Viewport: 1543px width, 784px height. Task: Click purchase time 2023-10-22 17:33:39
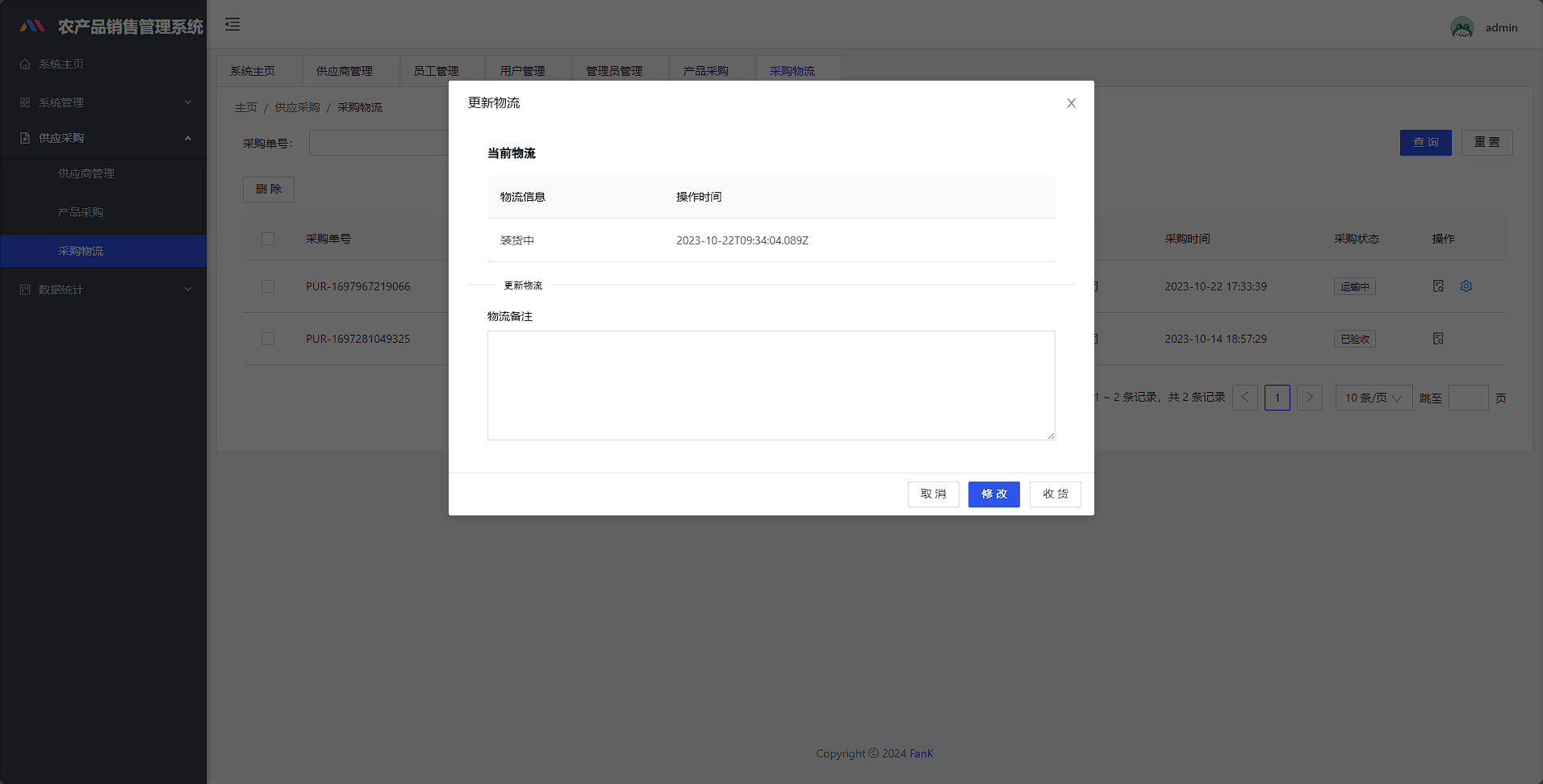1215,286
